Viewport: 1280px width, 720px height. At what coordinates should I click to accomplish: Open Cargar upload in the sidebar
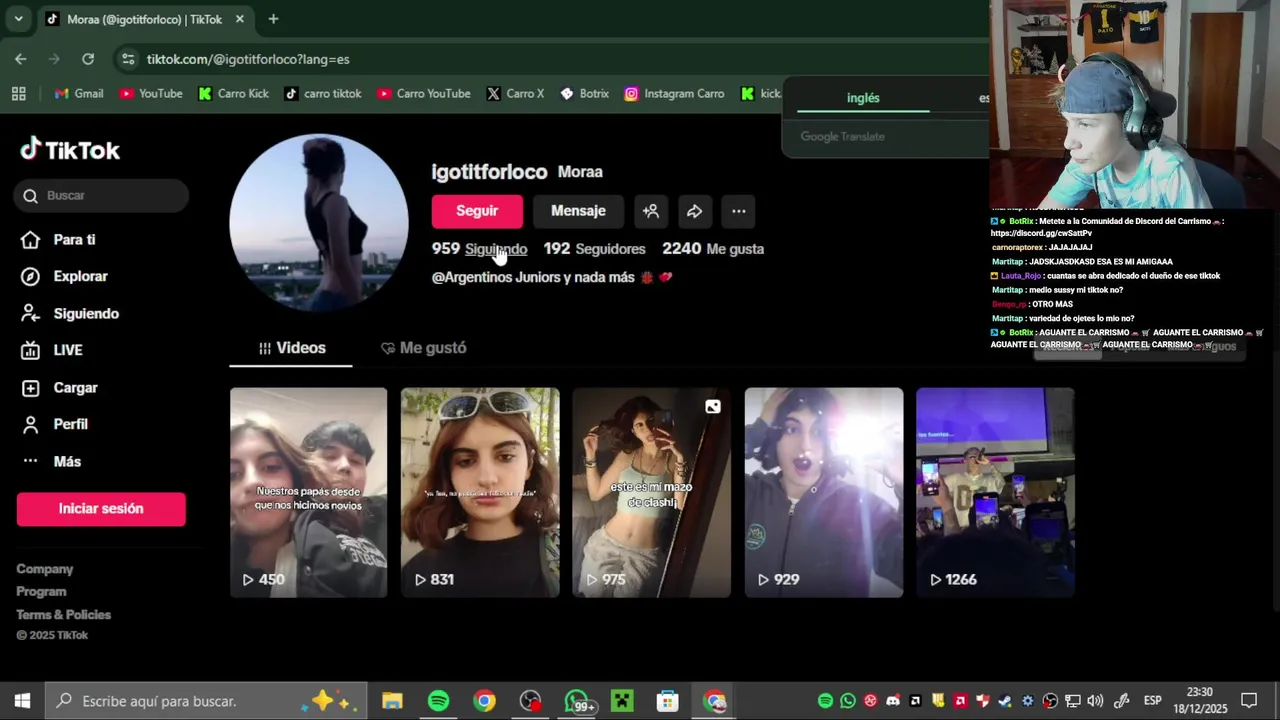[60, 388]
